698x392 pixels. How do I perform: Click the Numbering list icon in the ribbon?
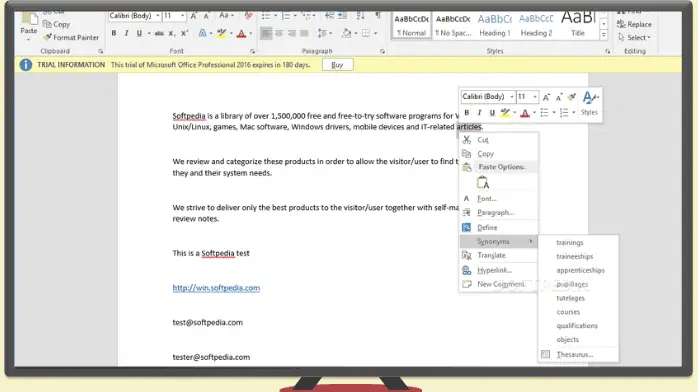pos(286,16)
